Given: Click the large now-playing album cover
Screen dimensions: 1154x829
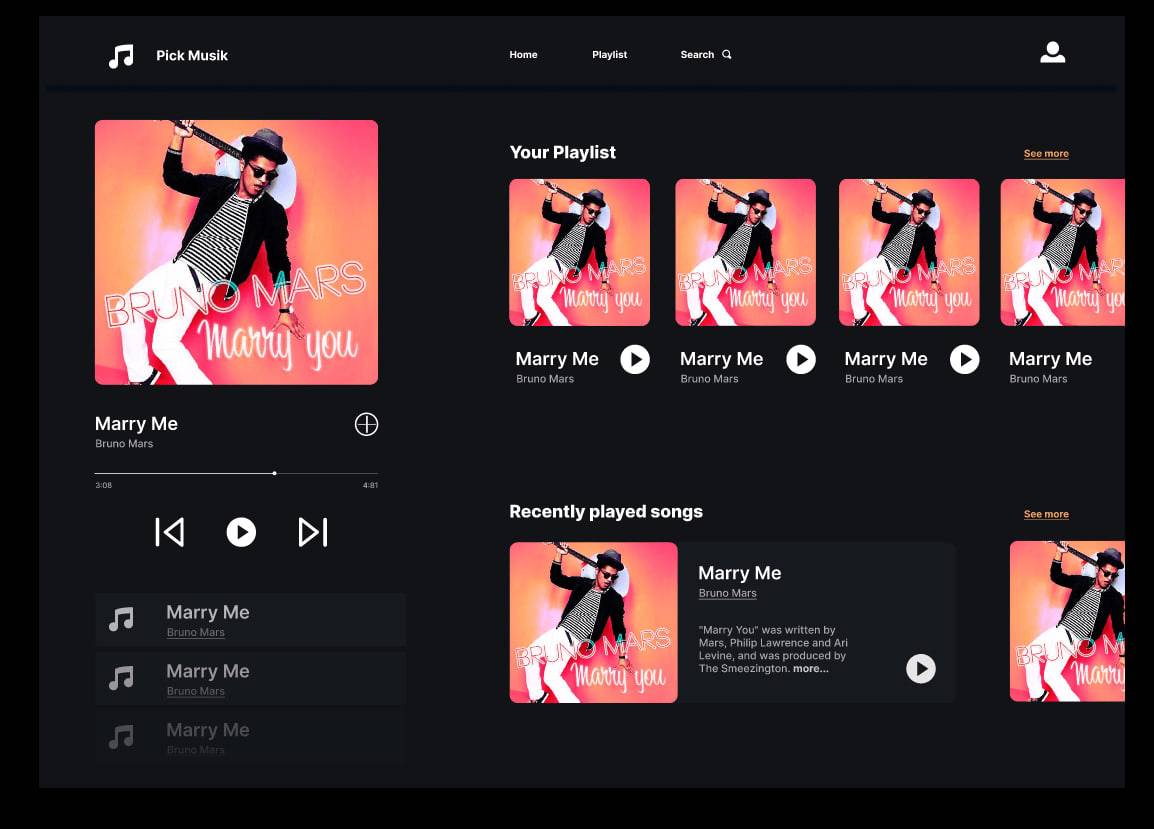Looking at the screenshot, I should (x=236, y=253).
